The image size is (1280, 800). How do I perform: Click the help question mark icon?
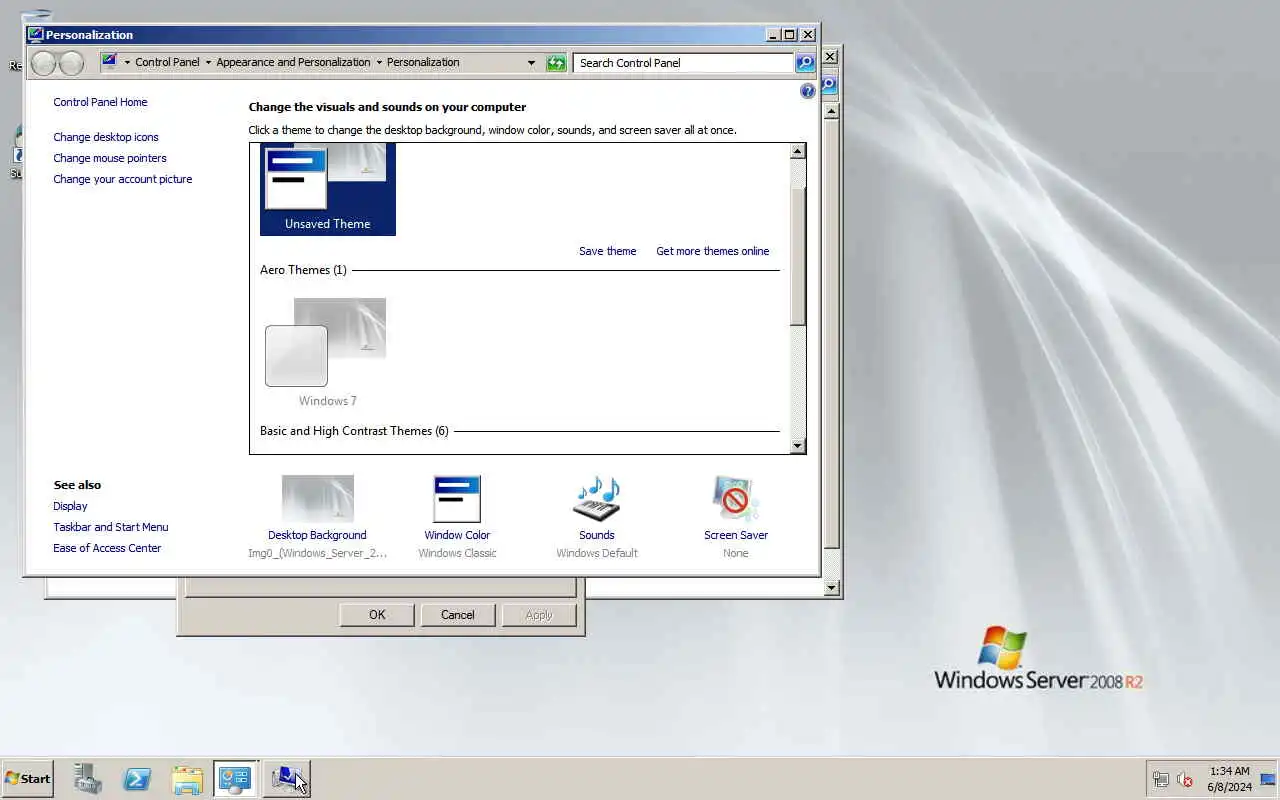[x=808, y=91]
